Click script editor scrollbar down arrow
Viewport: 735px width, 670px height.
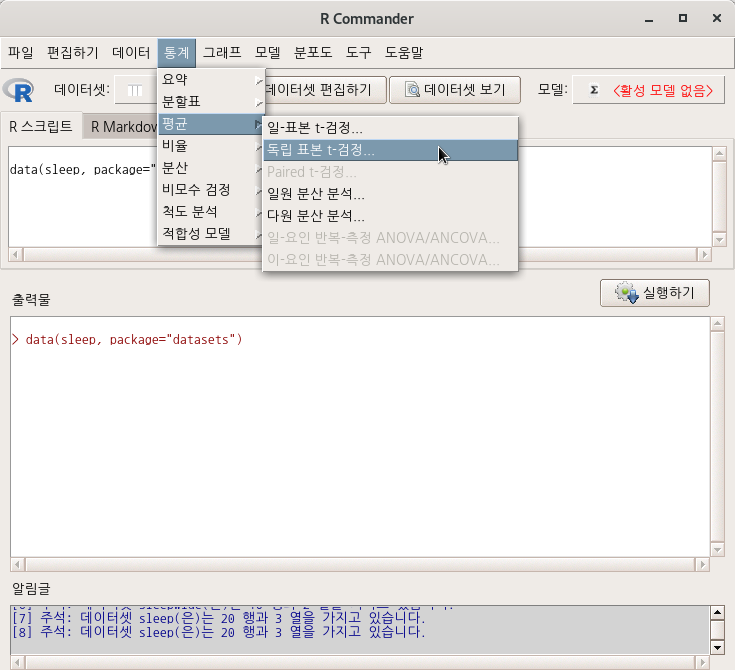[719, 239]
